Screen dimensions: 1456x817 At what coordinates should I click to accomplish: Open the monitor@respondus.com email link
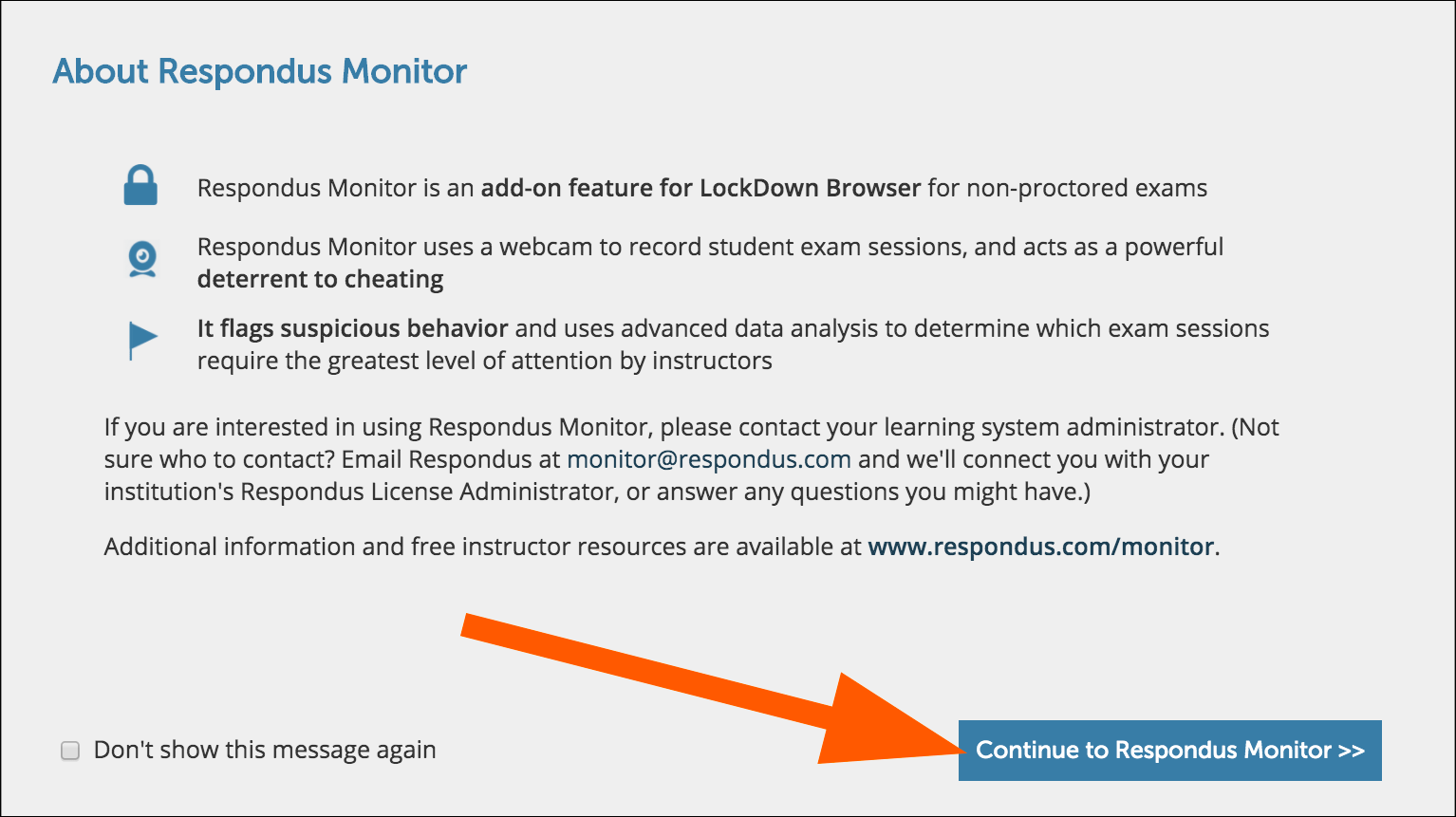(708, 460)
